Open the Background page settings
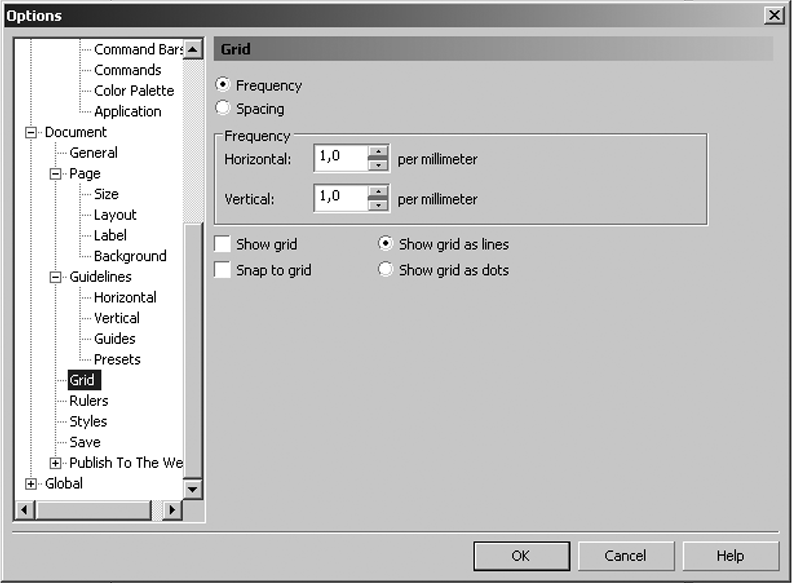This screenshot has height=583, width=792. coord(130,256)
